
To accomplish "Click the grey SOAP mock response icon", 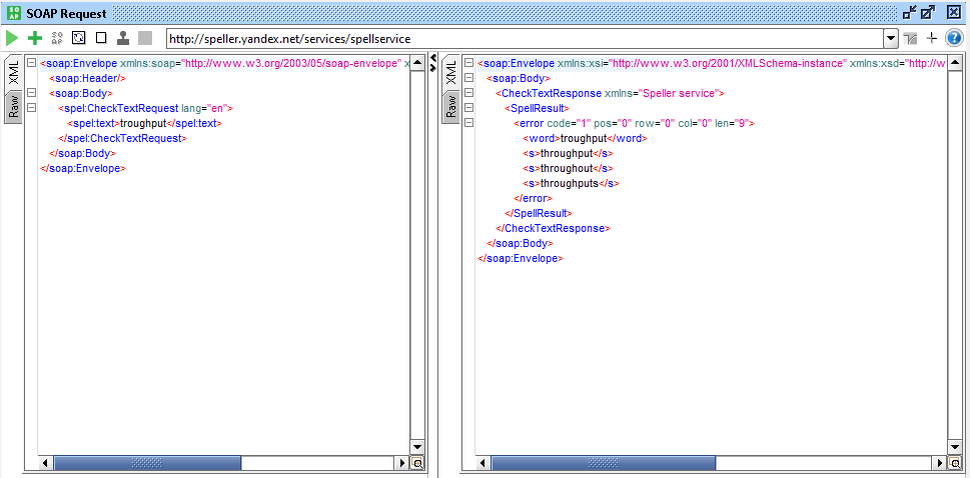I will coord(57,38).
